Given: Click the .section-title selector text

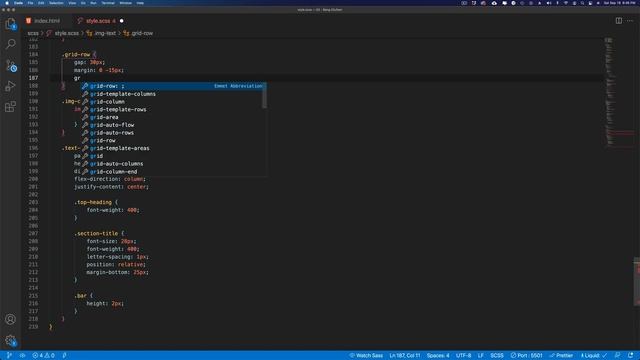Looking at the screenshot, I should click(96, 233).
